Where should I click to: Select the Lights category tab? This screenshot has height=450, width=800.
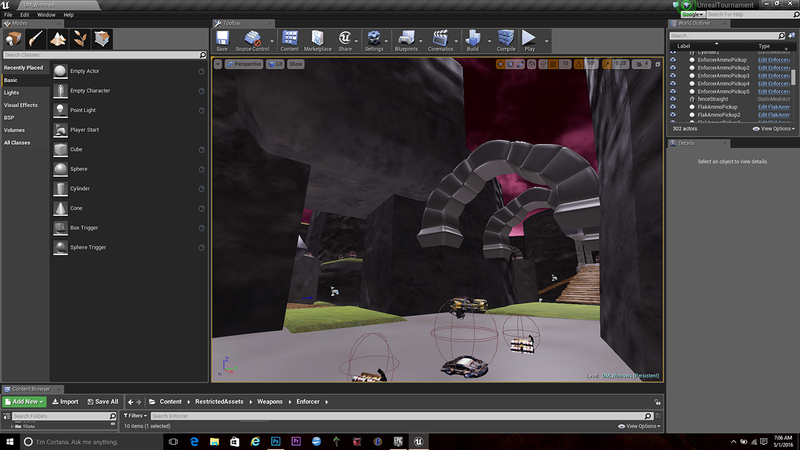[11, 92]
